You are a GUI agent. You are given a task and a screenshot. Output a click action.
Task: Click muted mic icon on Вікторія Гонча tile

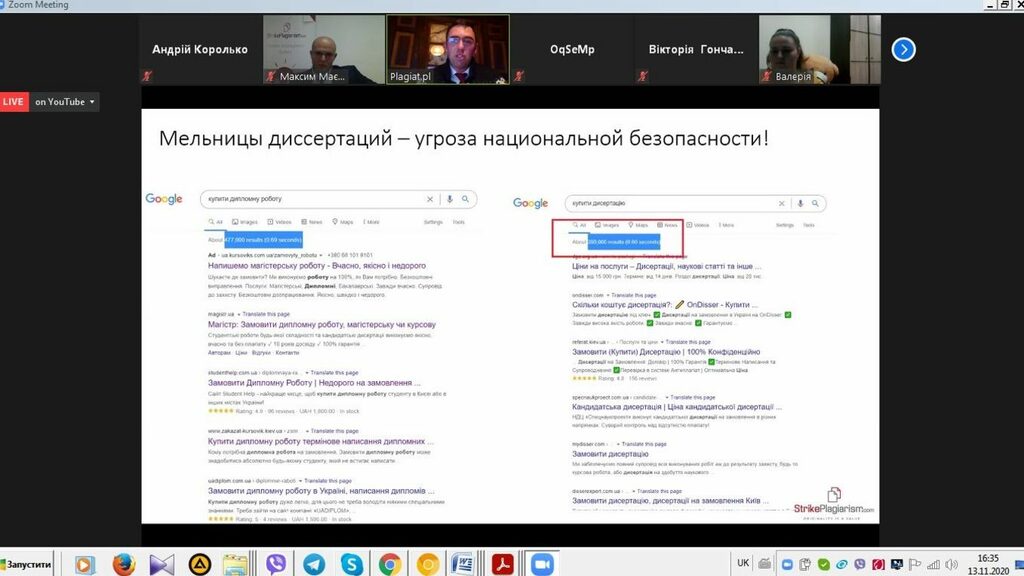642,76
